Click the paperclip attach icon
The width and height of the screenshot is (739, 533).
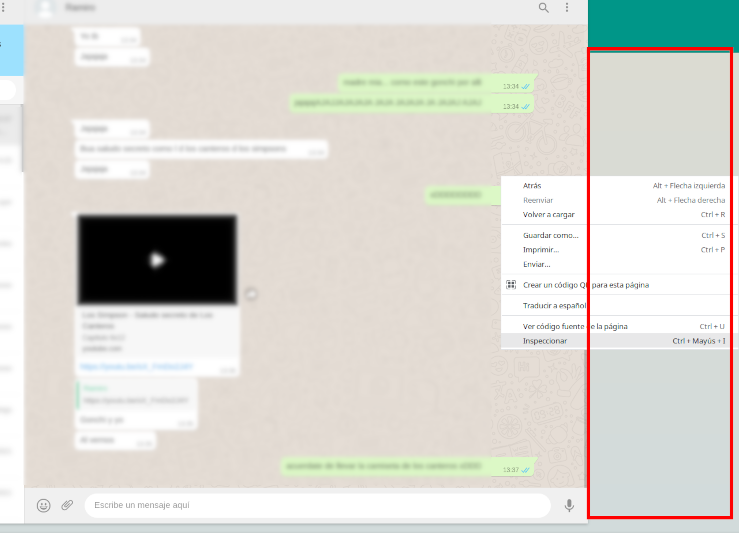click(x=67, y=506)
